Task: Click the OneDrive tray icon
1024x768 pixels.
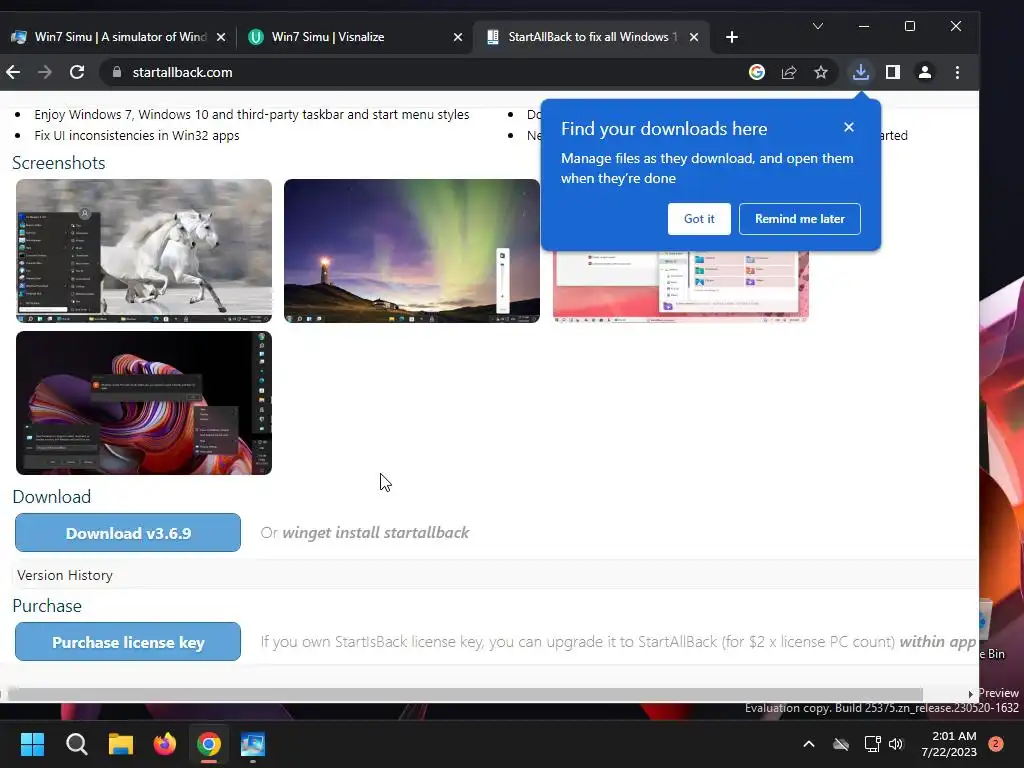Action: tap(841, 744)
